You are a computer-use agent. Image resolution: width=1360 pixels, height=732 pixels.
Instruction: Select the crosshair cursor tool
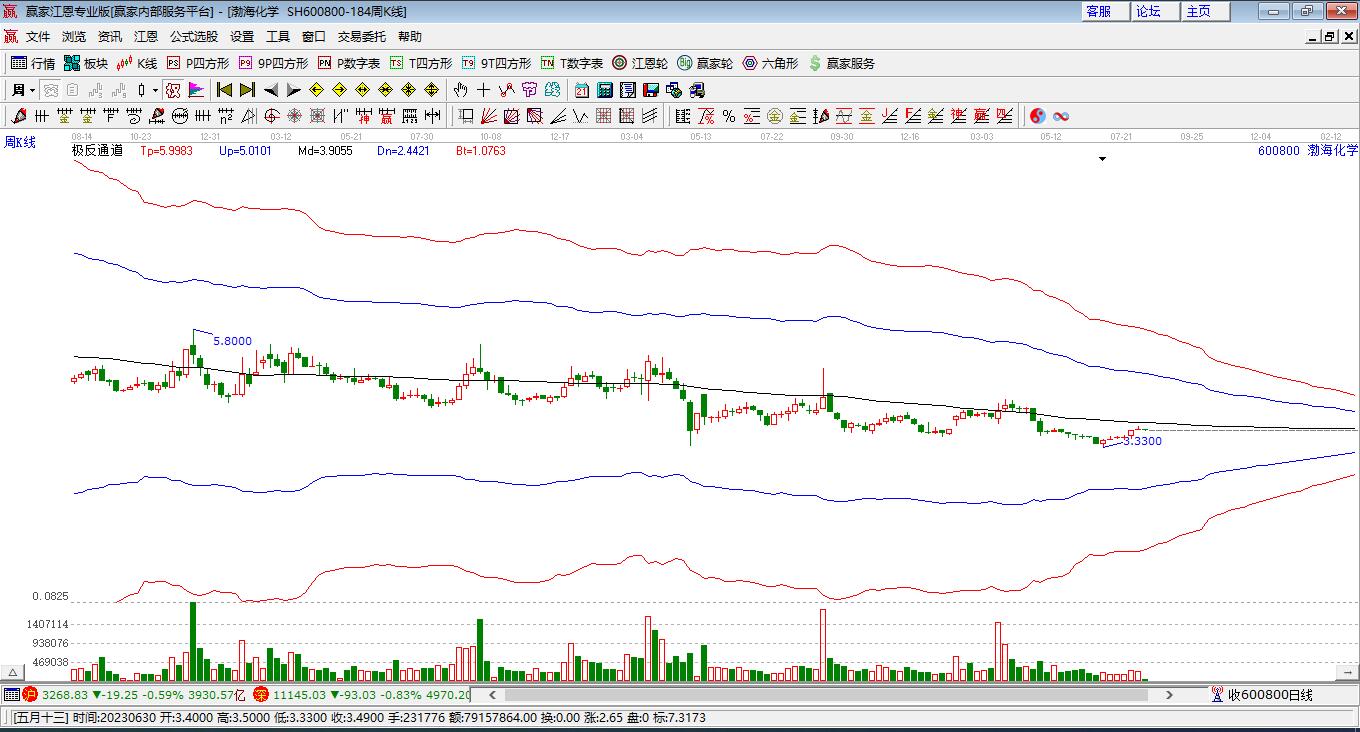[x=483, y=90]
